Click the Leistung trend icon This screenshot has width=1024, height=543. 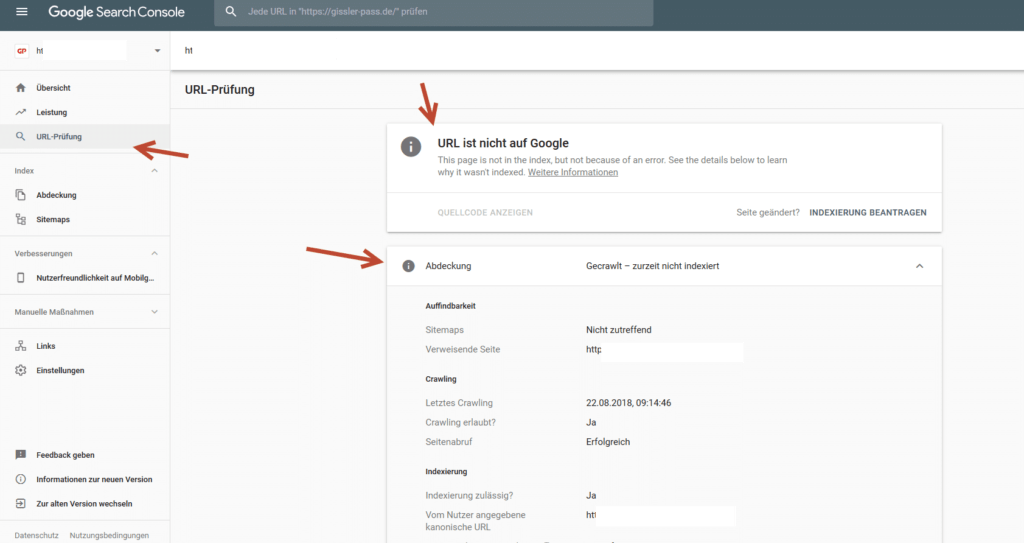21,112
